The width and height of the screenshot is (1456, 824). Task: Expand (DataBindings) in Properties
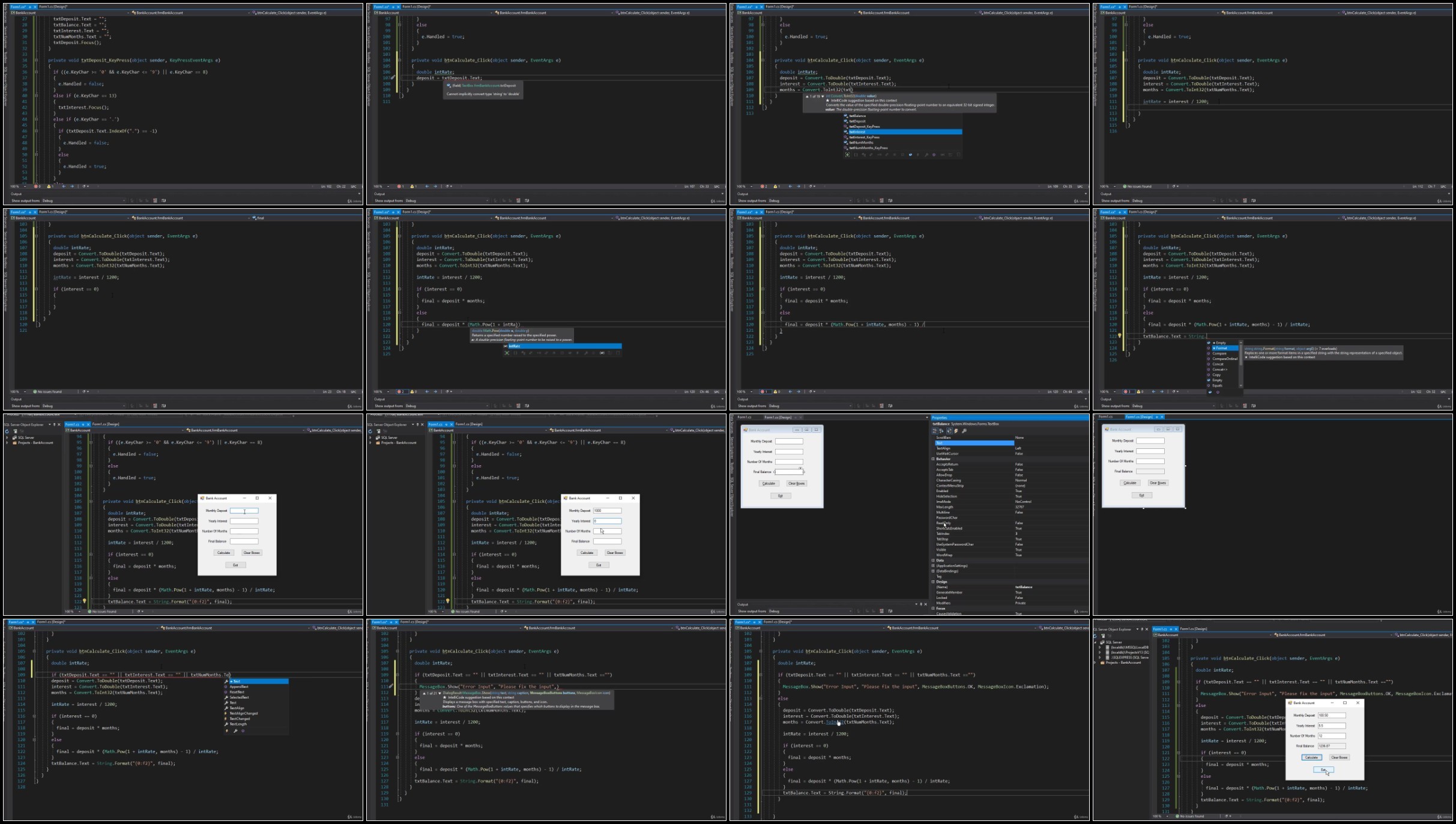pyautogui.click(x=933, y=571)
